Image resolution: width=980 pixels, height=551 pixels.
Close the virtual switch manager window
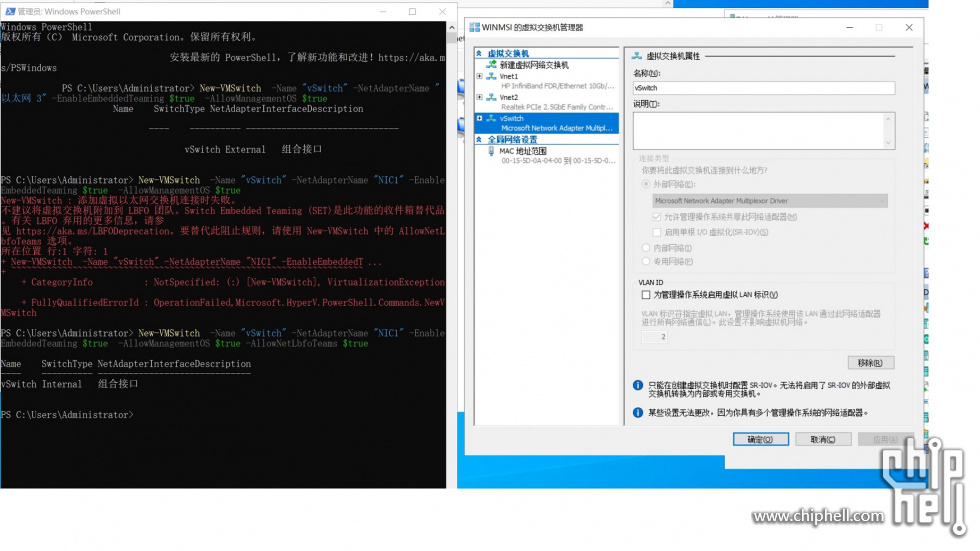click(909, 27)
